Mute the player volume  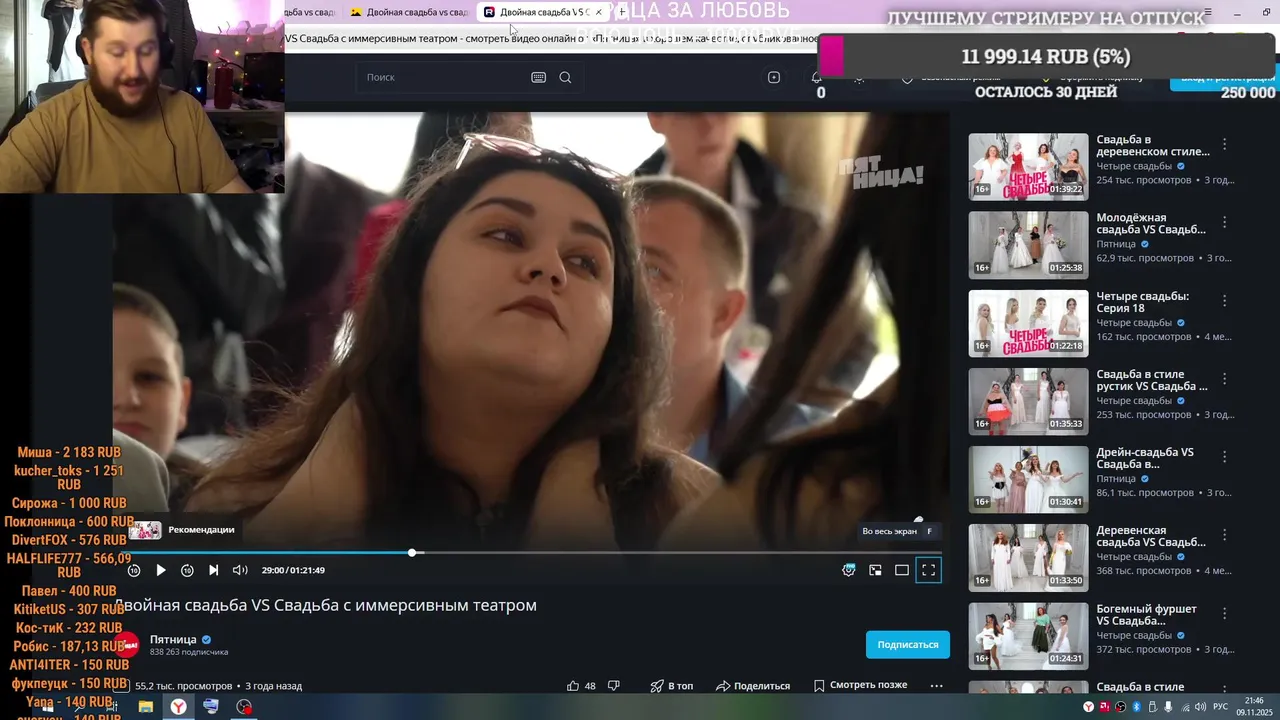240,570
